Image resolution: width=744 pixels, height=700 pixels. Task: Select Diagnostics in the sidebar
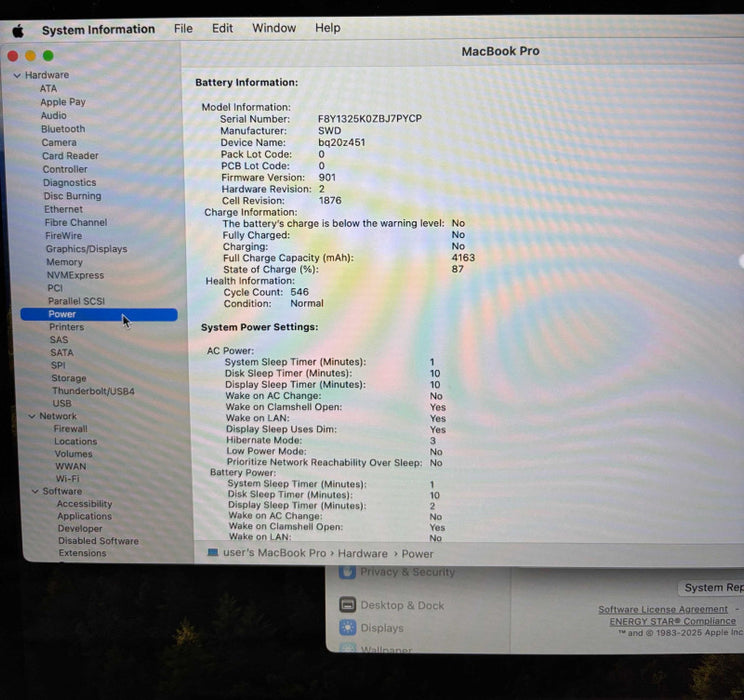(69, 182)
